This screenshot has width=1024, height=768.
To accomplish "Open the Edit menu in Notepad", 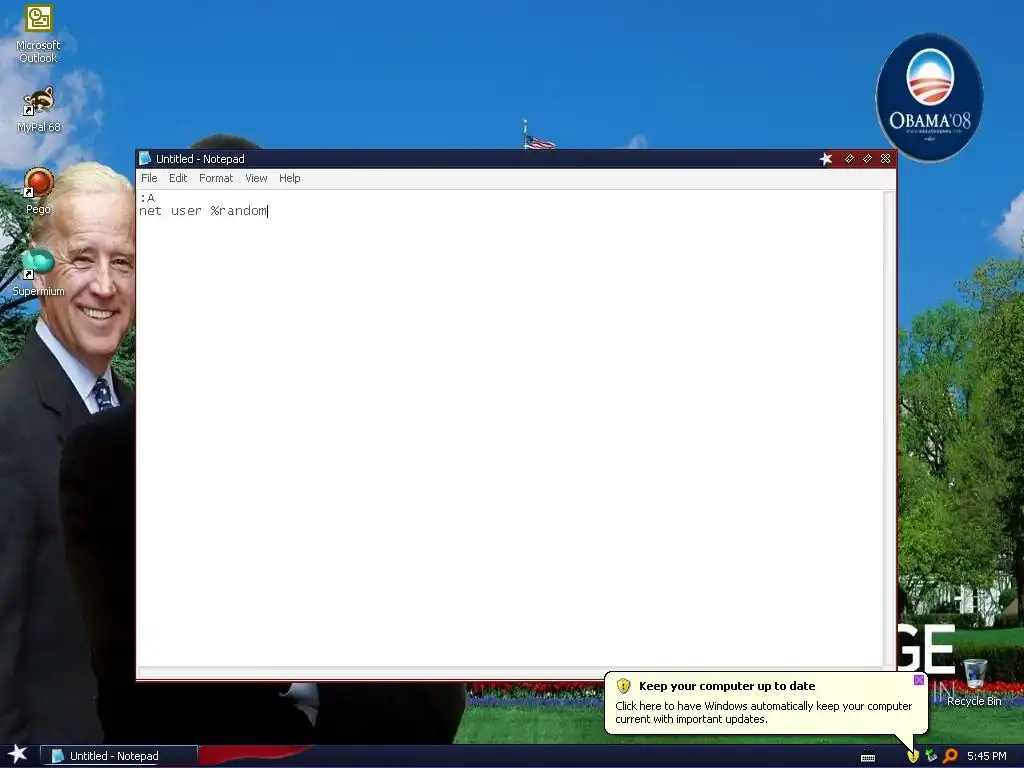I will (x=178, y=178).
